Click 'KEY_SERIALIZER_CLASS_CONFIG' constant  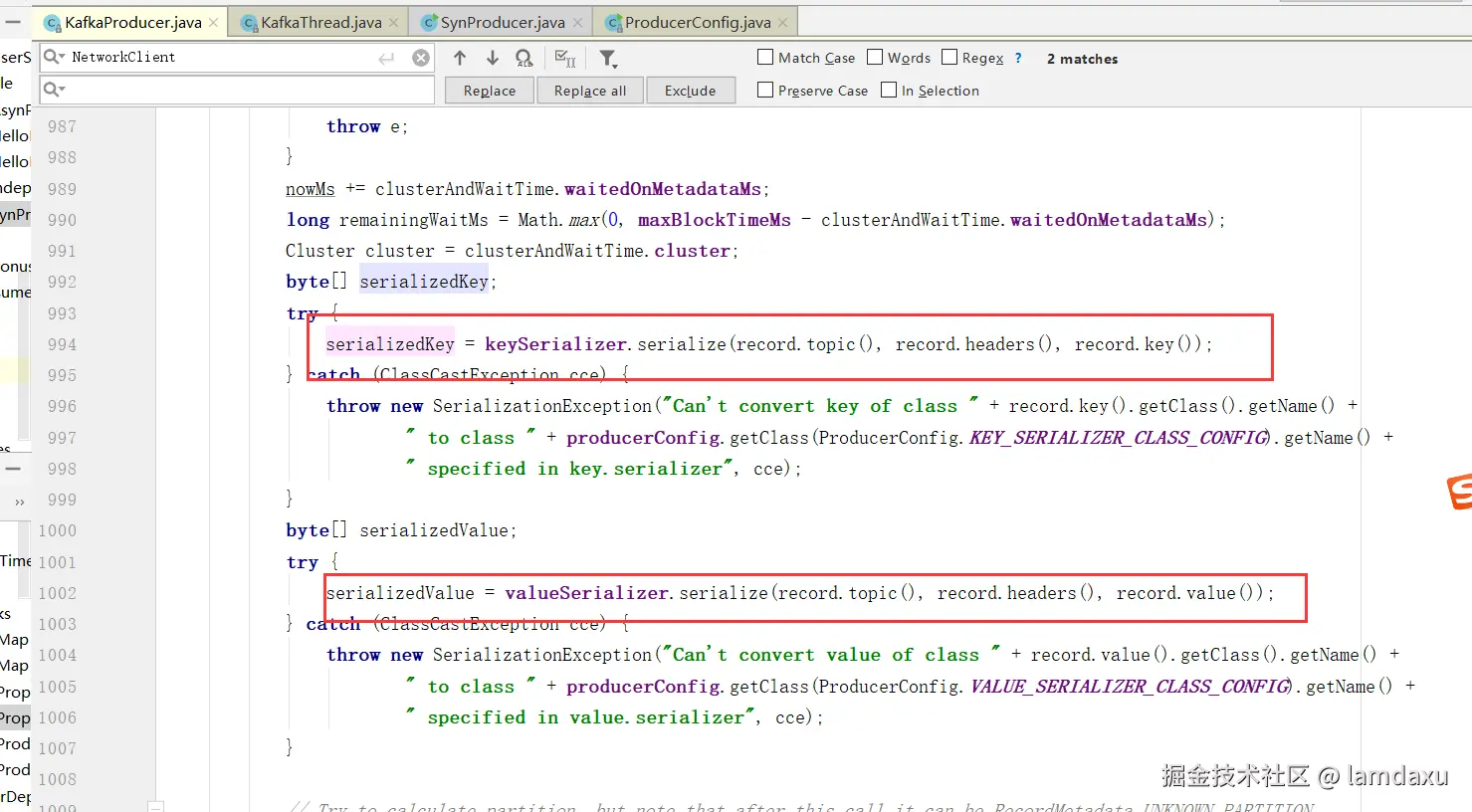[x=1120, y=438]
